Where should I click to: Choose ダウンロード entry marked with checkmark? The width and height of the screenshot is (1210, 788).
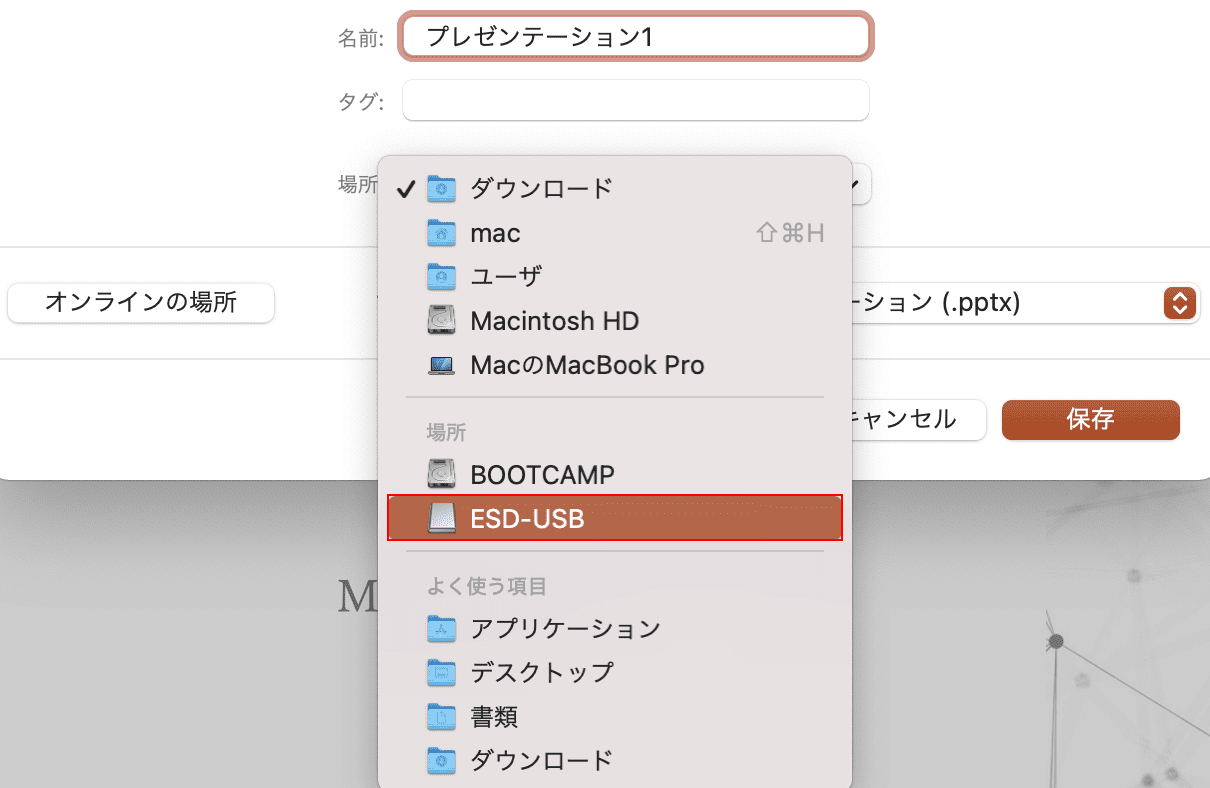point(614,188)
